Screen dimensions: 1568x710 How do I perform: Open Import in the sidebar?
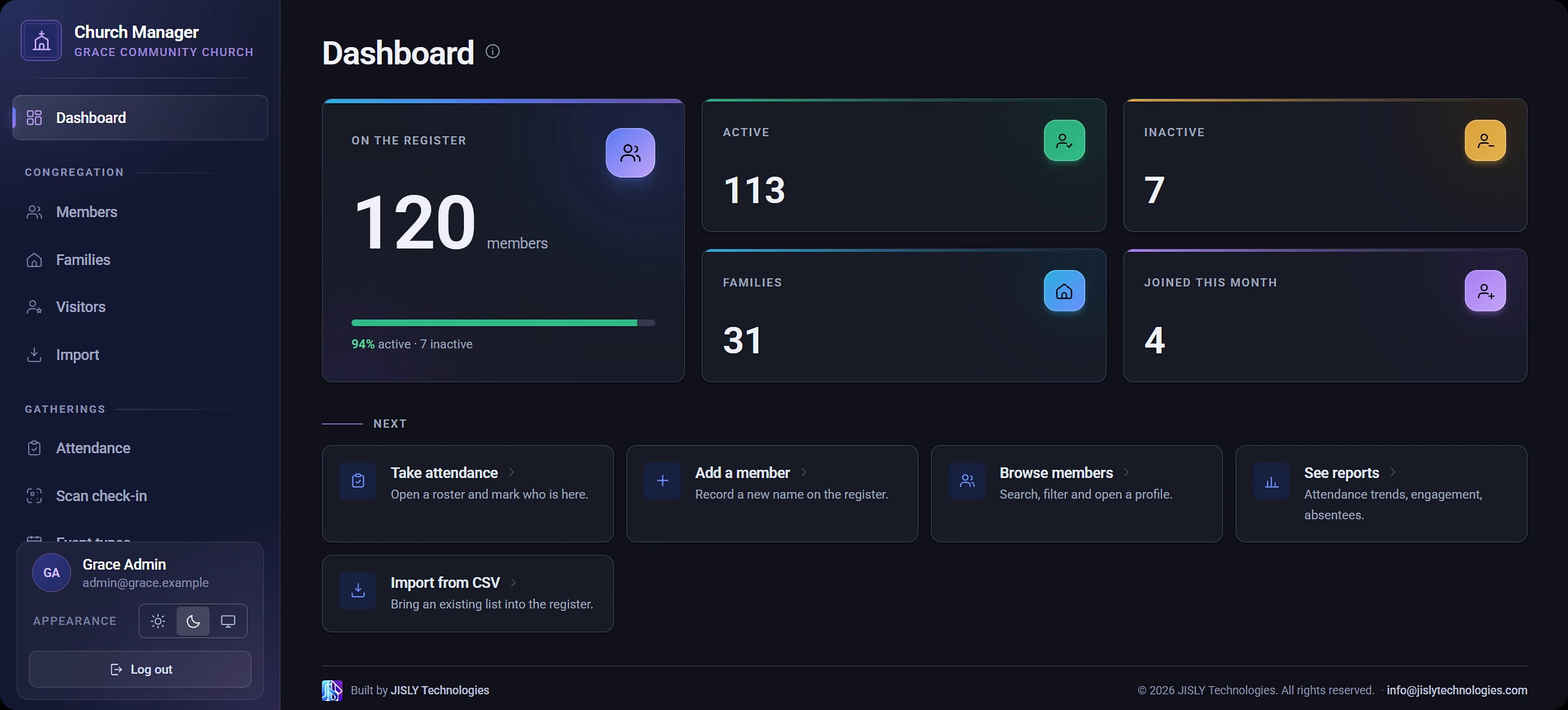pyautogui.click(x=140, y=355)
